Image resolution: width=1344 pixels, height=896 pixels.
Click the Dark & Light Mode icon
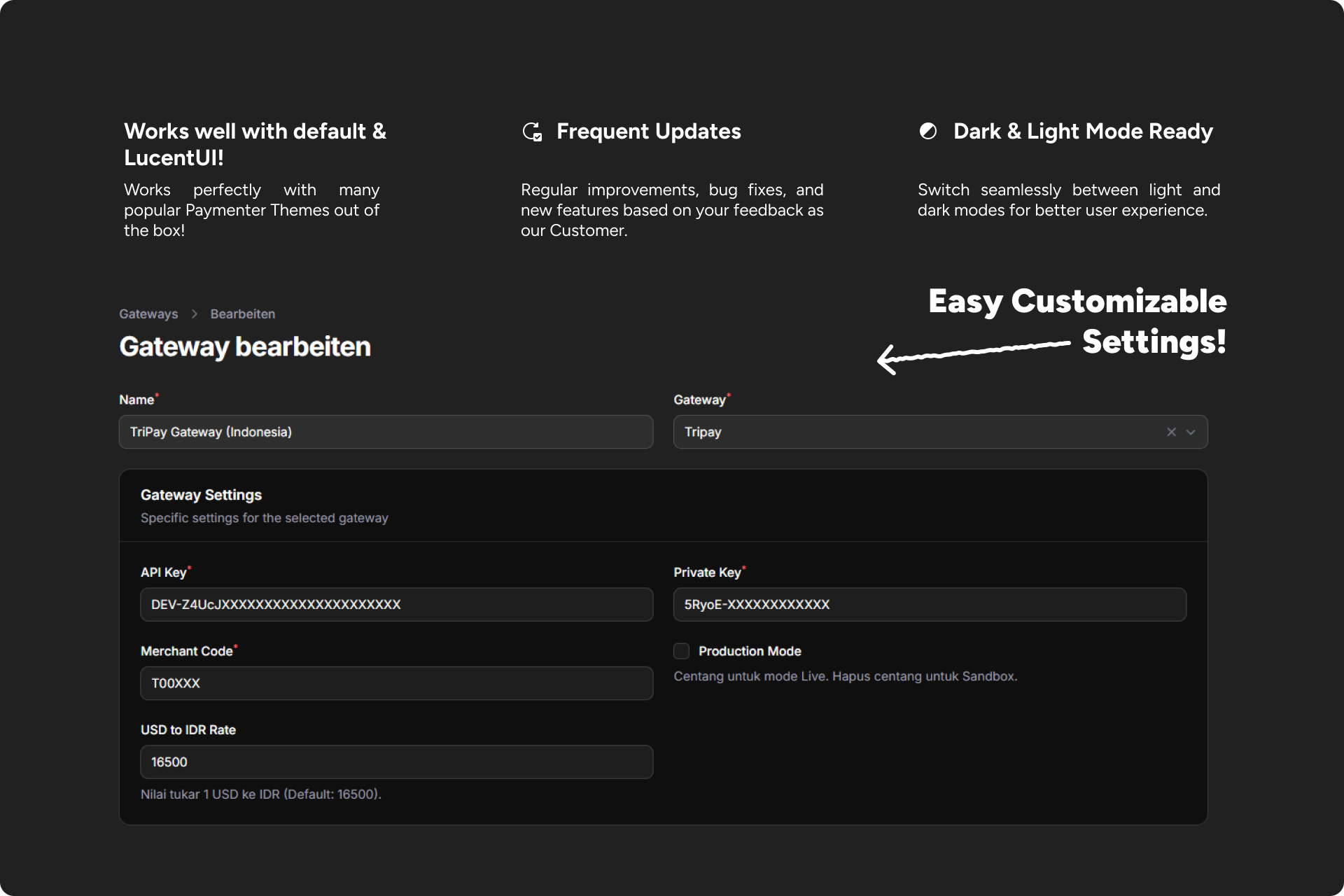click(927, 132)
